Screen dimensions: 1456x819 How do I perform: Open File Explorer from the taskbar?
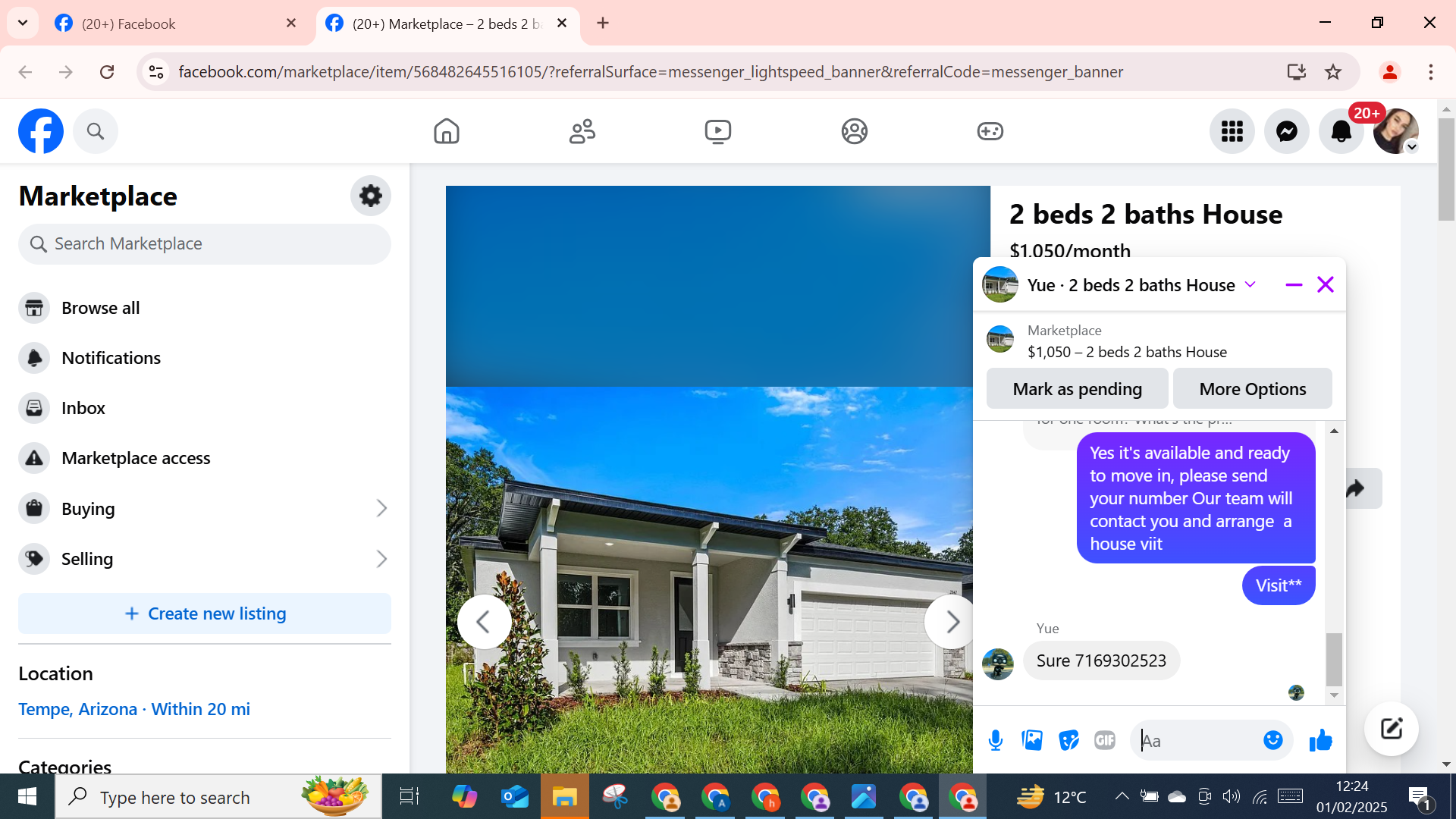tap(564, 797)
